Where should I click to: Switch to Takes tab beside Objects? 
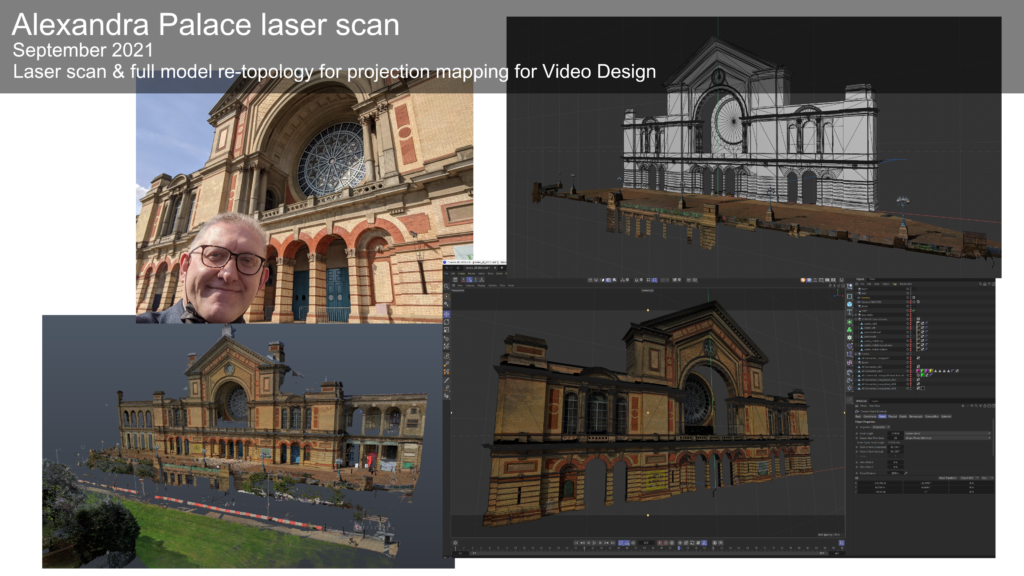[872, 279]
